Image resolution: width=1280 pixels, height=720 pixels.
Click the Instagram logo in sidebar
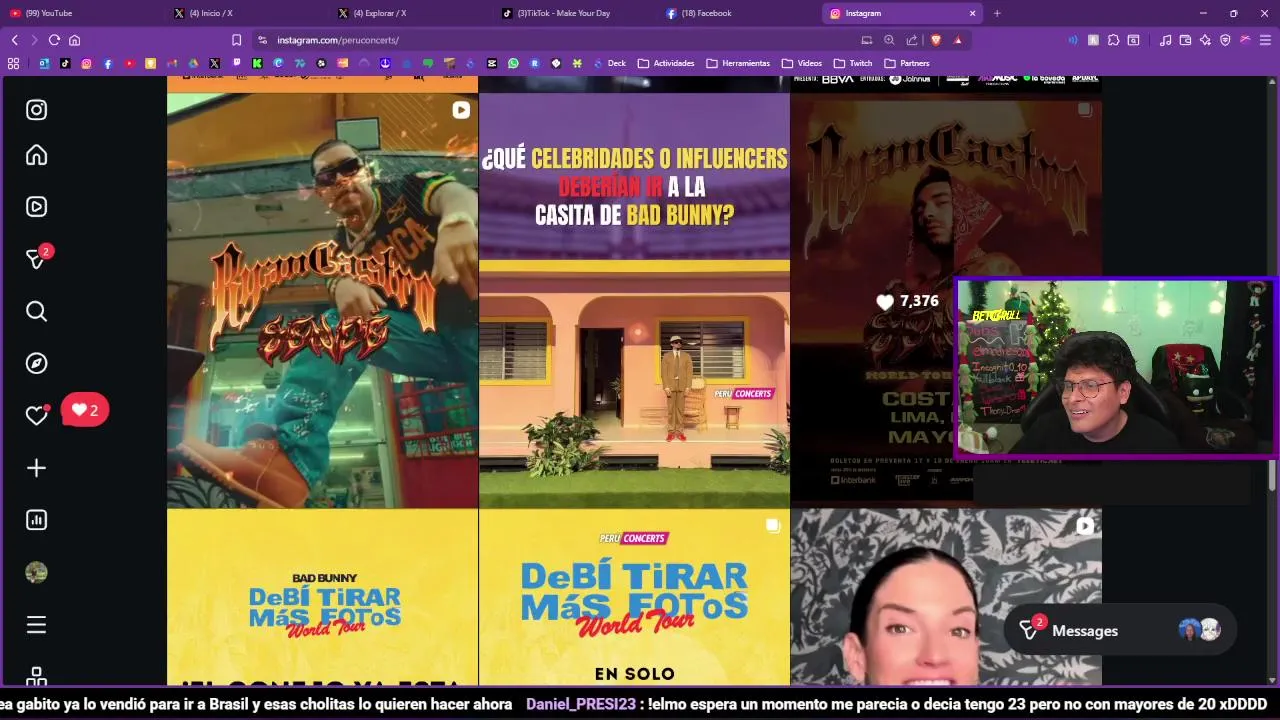(36, 110)
